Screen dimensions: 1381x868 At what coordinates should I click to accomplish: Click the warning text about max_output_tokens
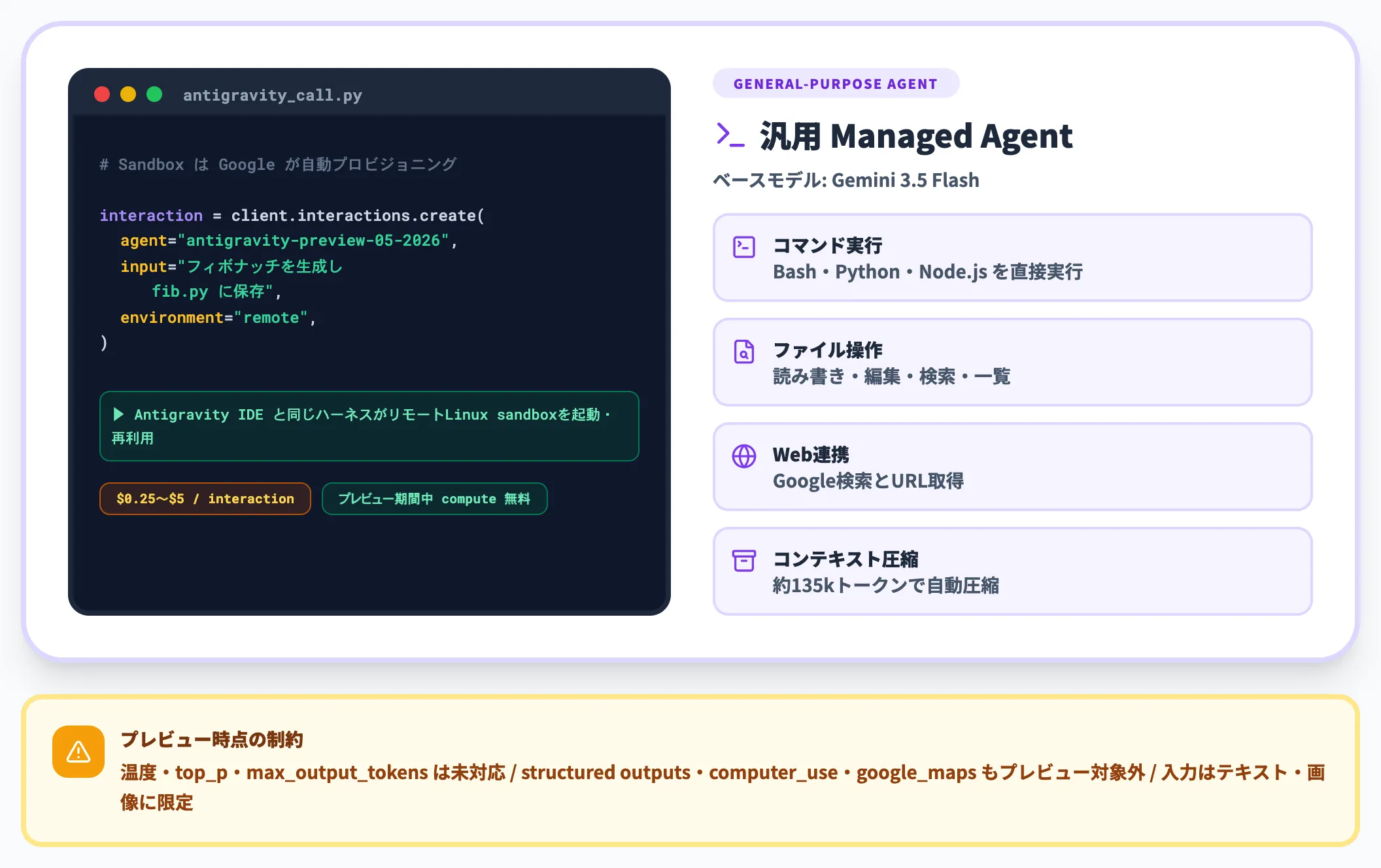click(723, 787)
